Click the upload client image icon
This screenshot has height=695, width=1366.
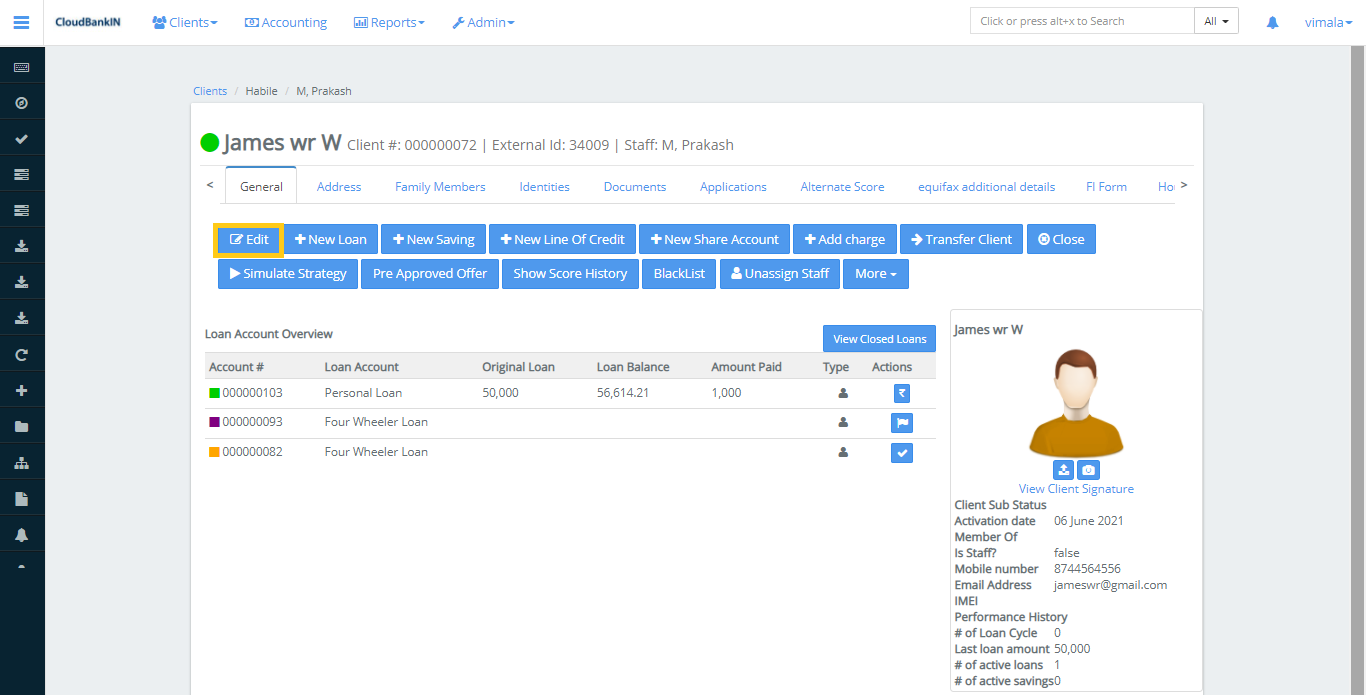1063,470
